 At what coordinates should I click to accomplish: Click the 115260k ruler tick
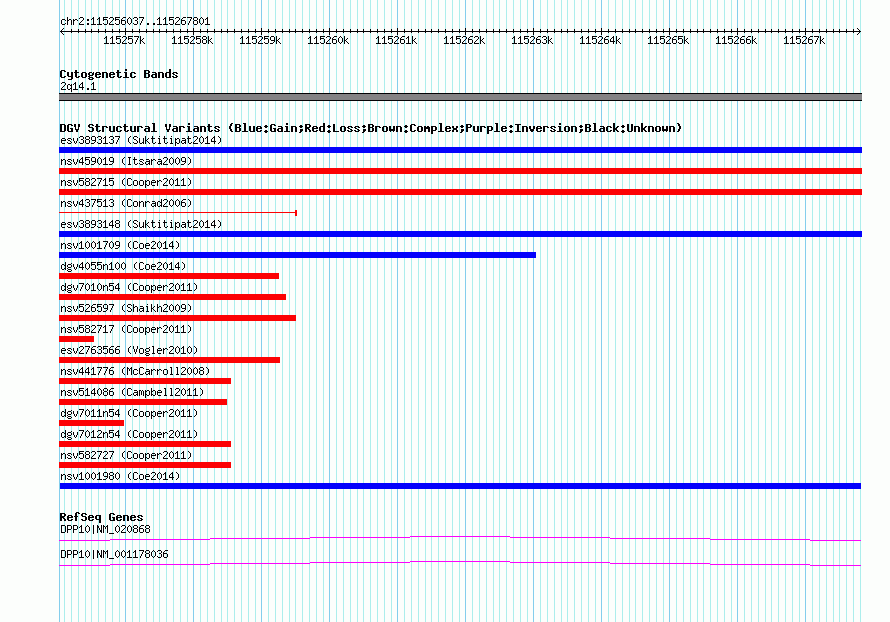tap(328, 40)
